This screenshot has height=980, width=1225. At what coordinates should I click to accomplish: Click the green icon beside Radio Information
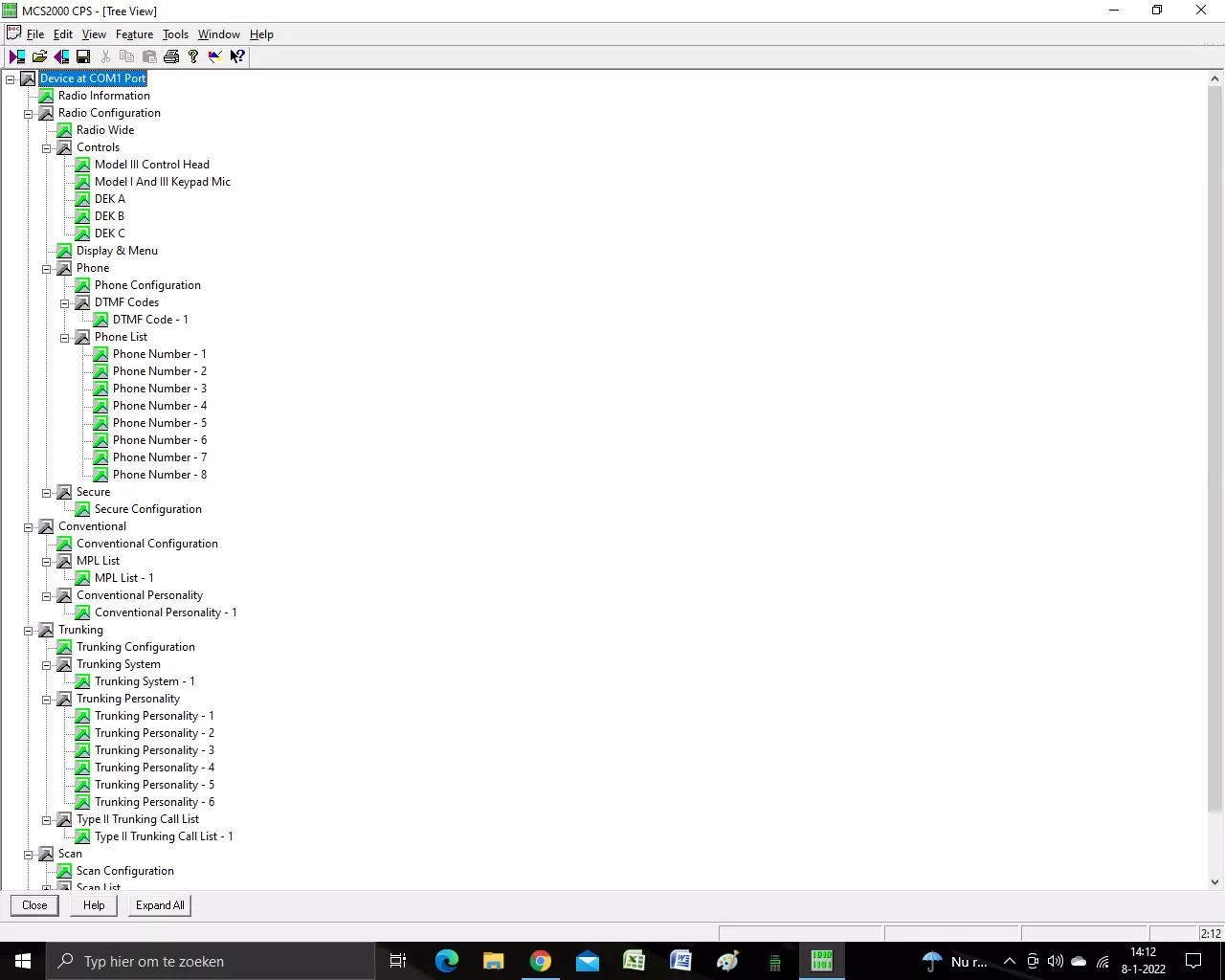tap(46, 96)
